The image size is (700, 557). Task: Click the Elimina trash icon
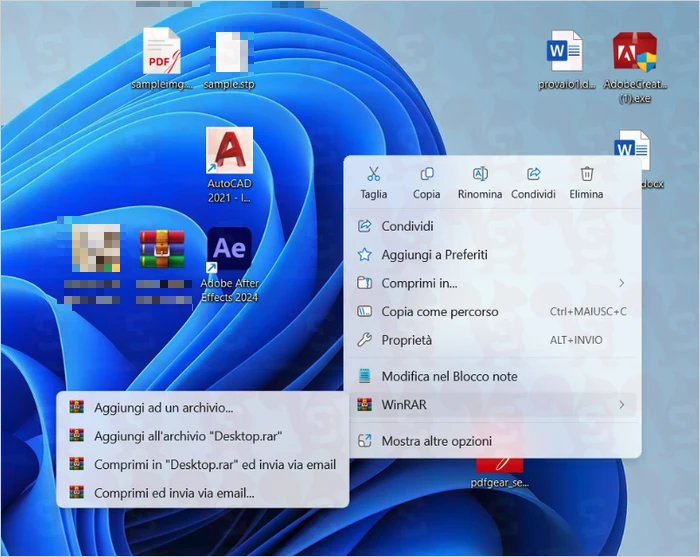587,175
